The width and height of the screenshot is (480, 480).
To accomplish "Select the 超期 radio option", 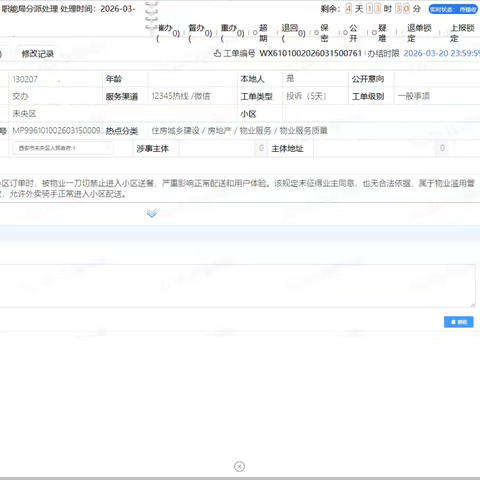I will coord(255,33).
